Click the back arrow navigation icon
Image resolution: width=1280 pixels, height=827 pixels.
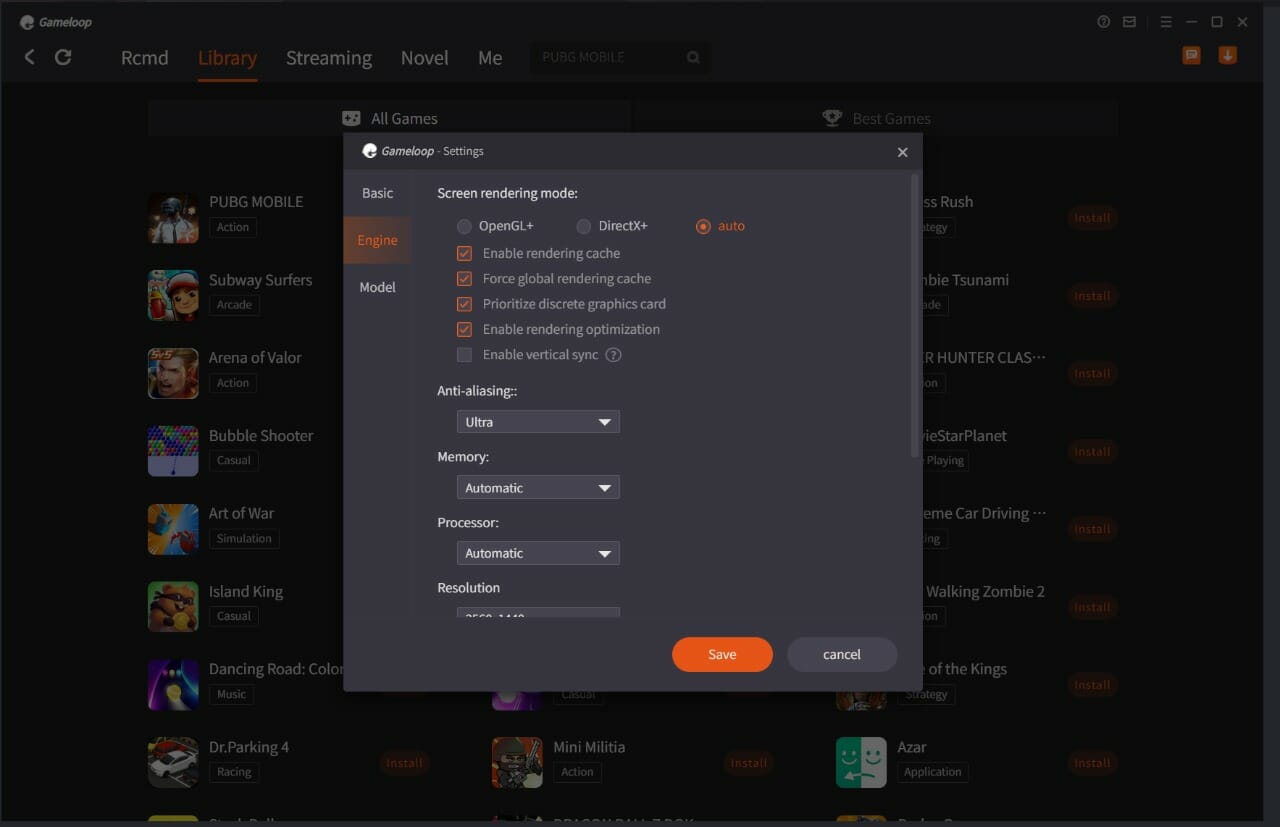pos(29,57)
